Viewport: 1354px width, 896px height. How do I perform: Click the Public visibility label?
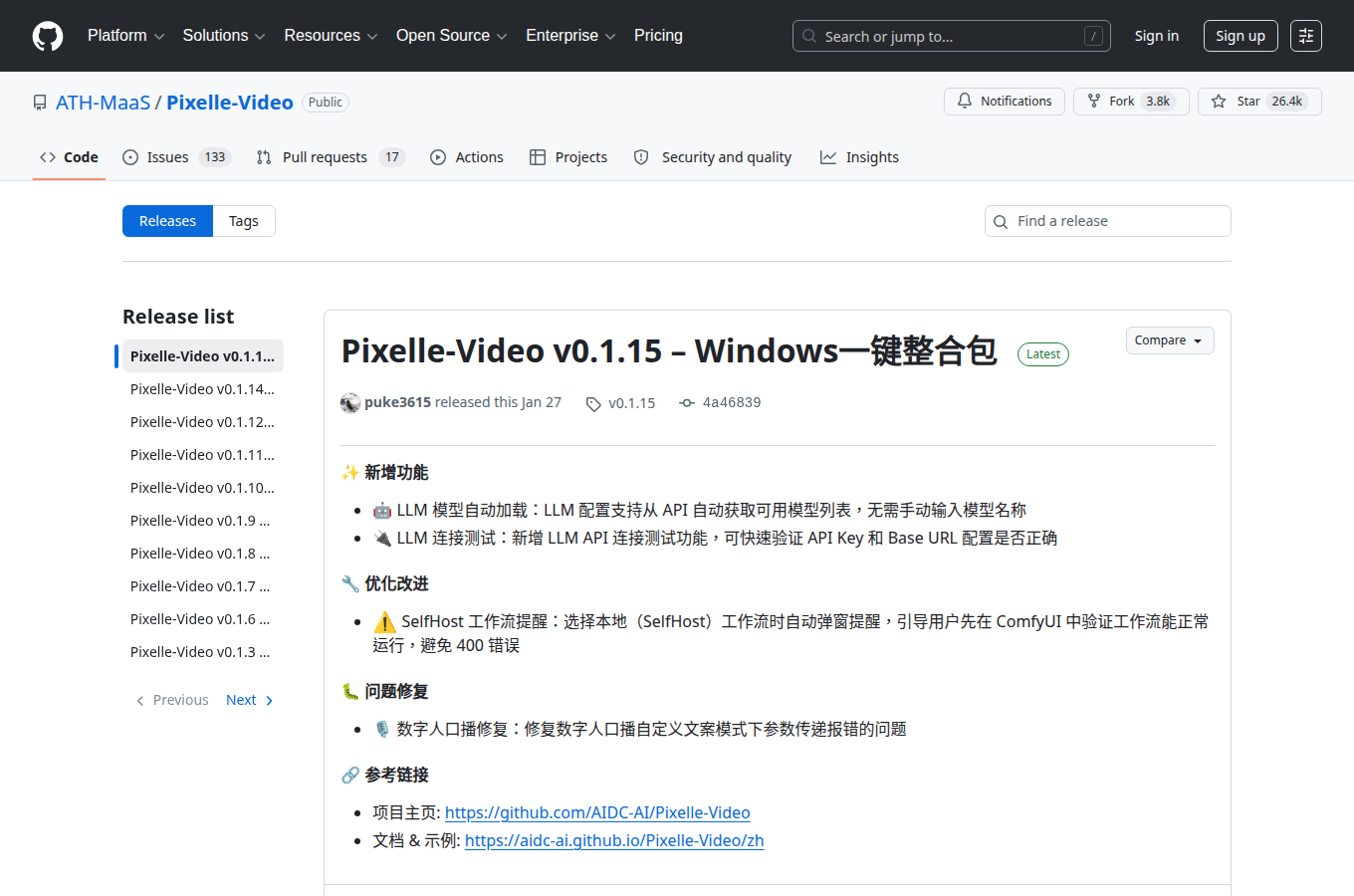point(326,103)
